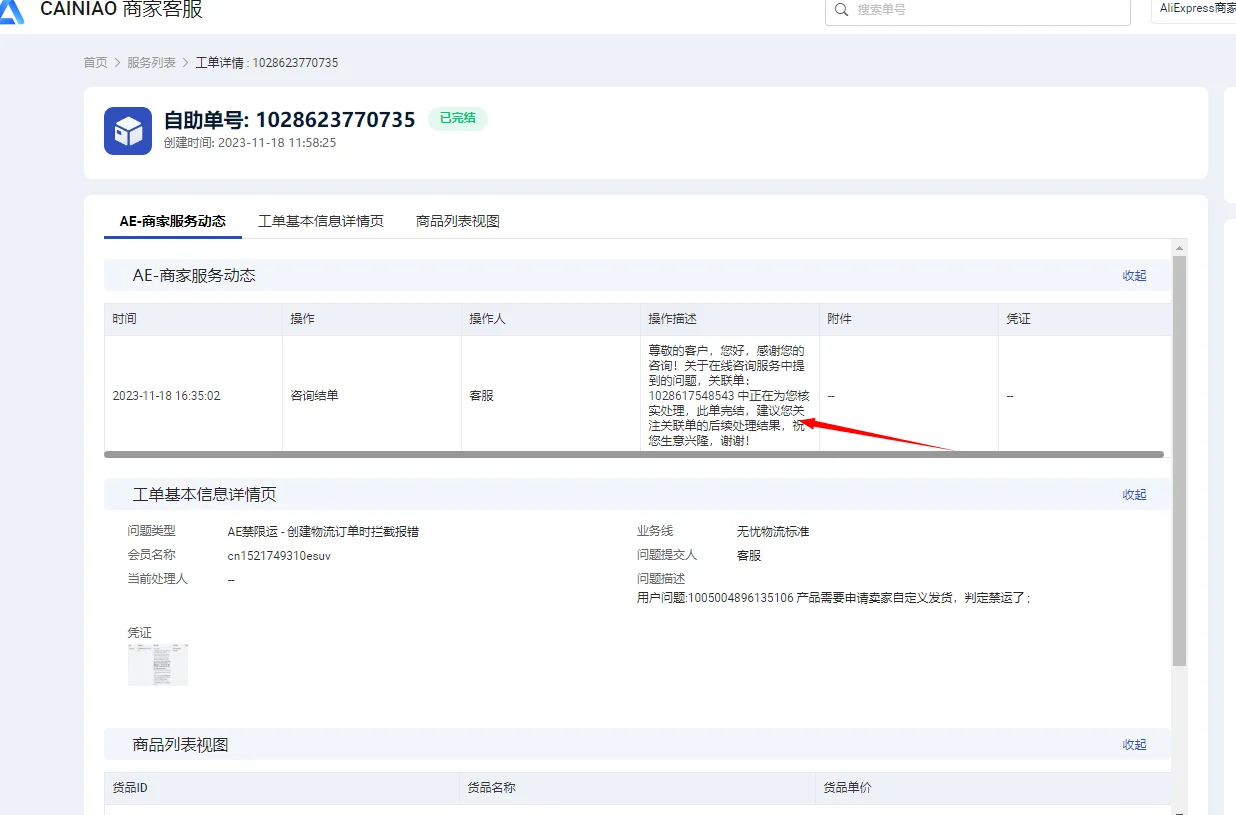Click the 操作人 column header
The image size is (1236, 815).
(551, 319)
